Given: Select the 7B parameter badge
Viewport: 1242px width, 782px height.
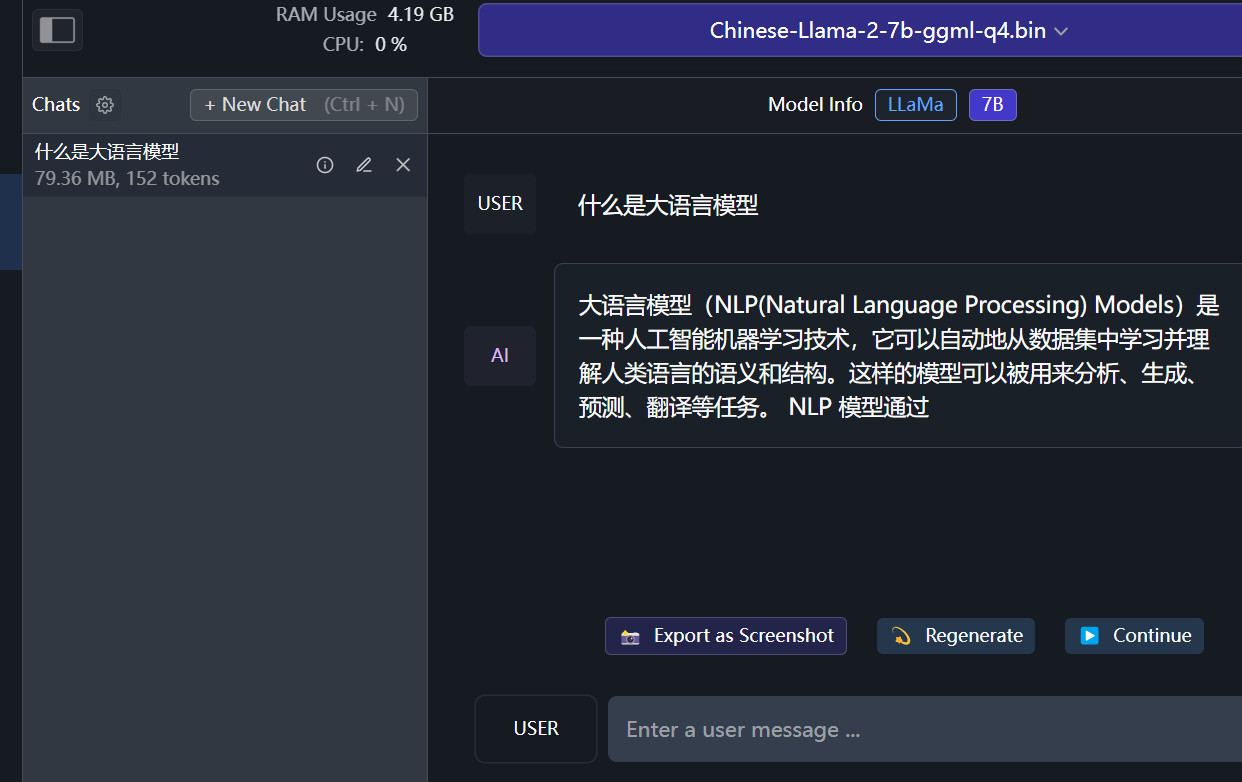Looking at the screenshot, I should [992, 104].
